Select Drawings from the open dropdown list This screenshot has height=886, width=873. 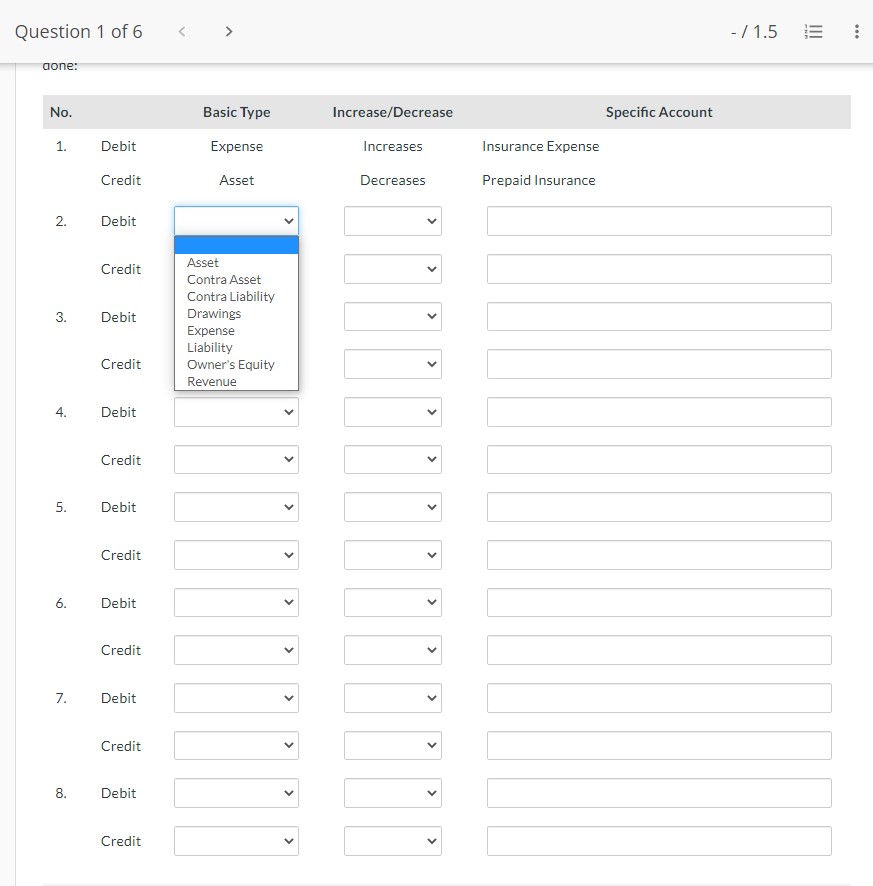(x=214, y=313)
